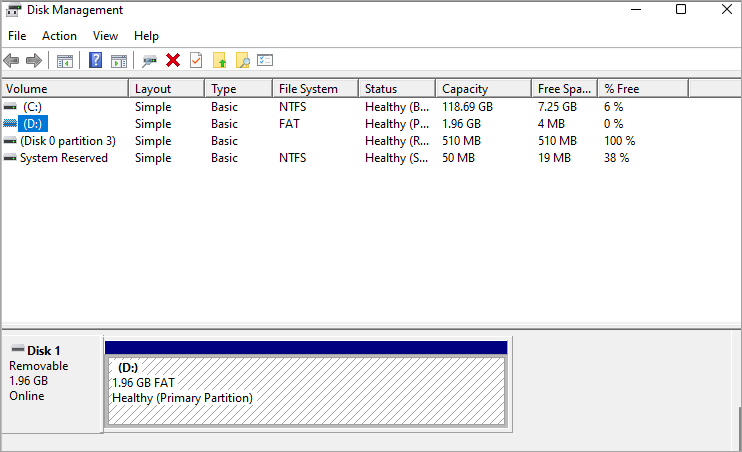Screen dimensions: 742x452
Task: Select the (D:) 1.96 GB FAT partition block
Action: pyautogui.click(x=306, y=391)
